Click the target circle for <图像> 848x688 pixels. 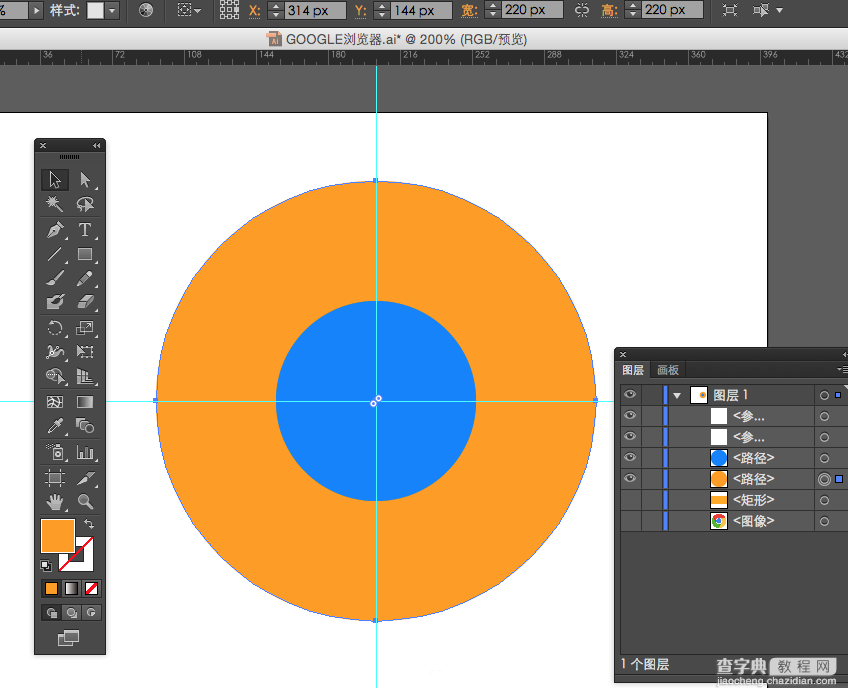824,521
